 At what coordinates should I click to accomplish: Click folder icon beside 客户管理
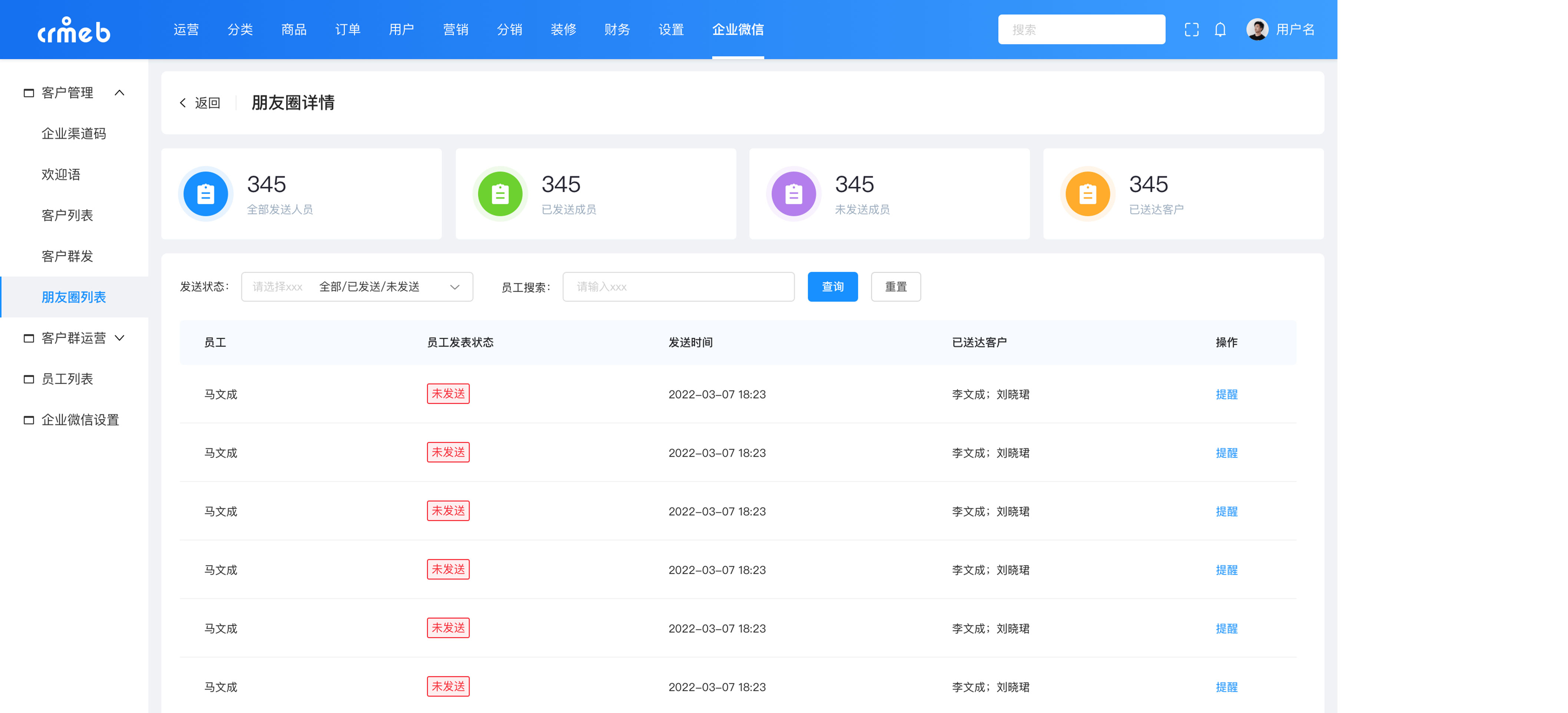coord(29,93)
